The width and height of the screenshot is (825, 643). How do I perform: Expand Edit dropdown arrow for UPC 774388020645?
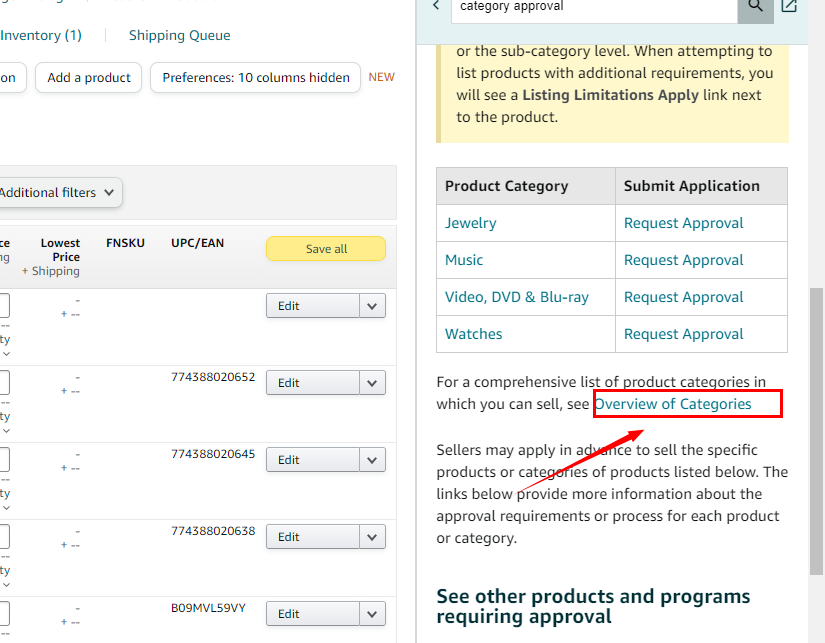point(372,460)
